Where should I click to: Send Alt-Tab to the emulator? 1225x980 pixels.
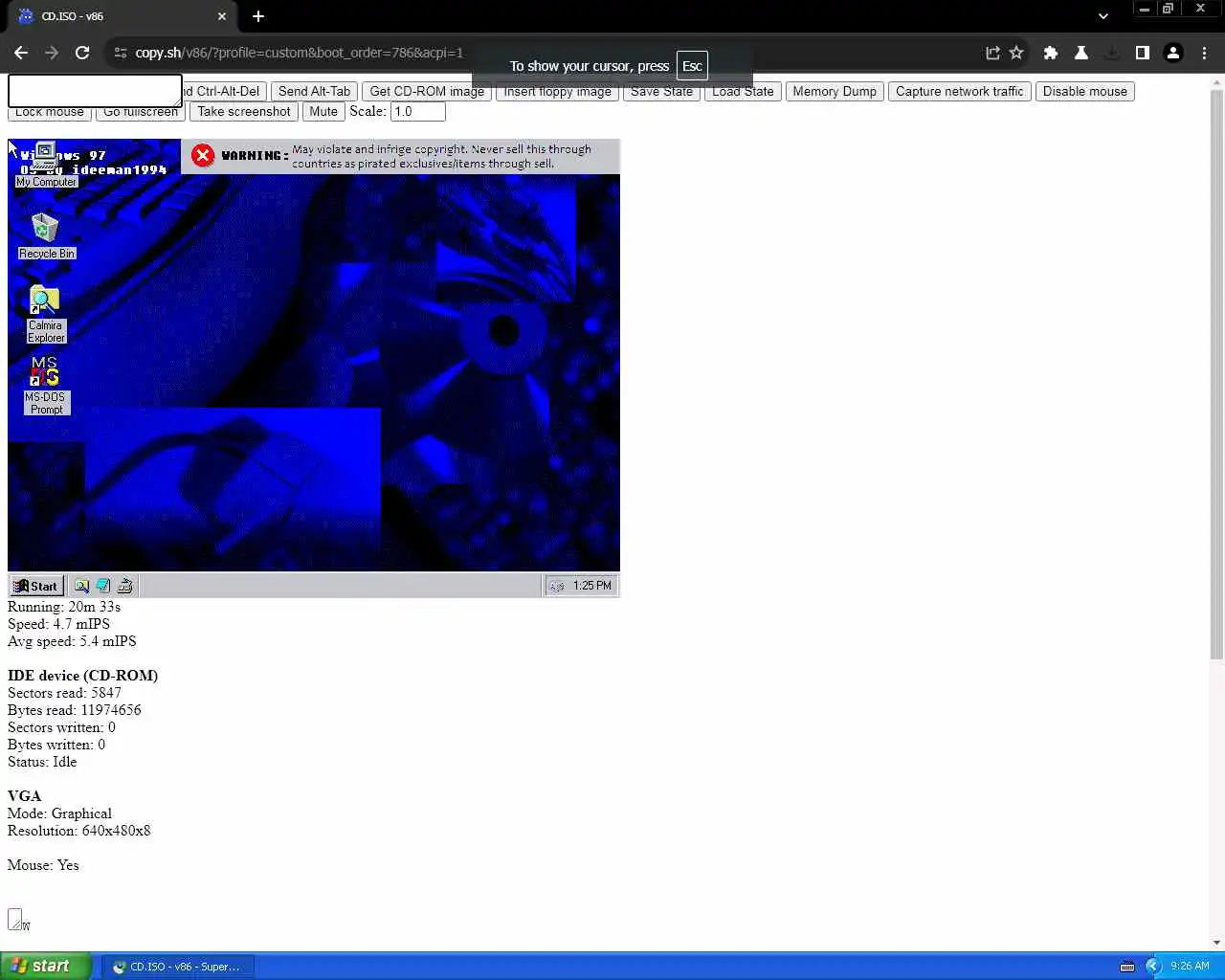[314, 92]
